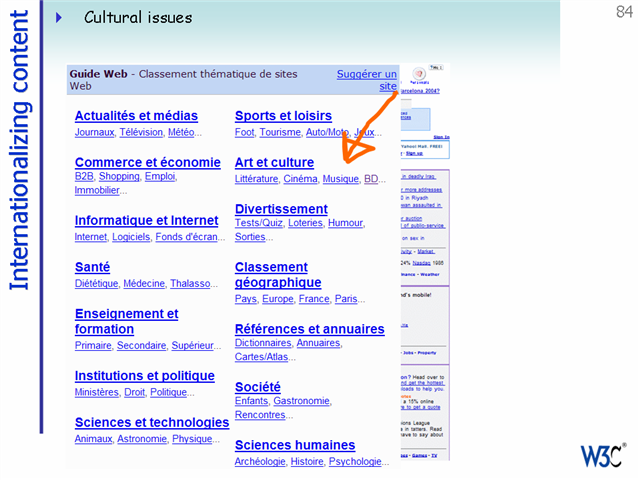Open the Loteries link
The height and width of the screenshot is (480, 640).
pos(305,223)
